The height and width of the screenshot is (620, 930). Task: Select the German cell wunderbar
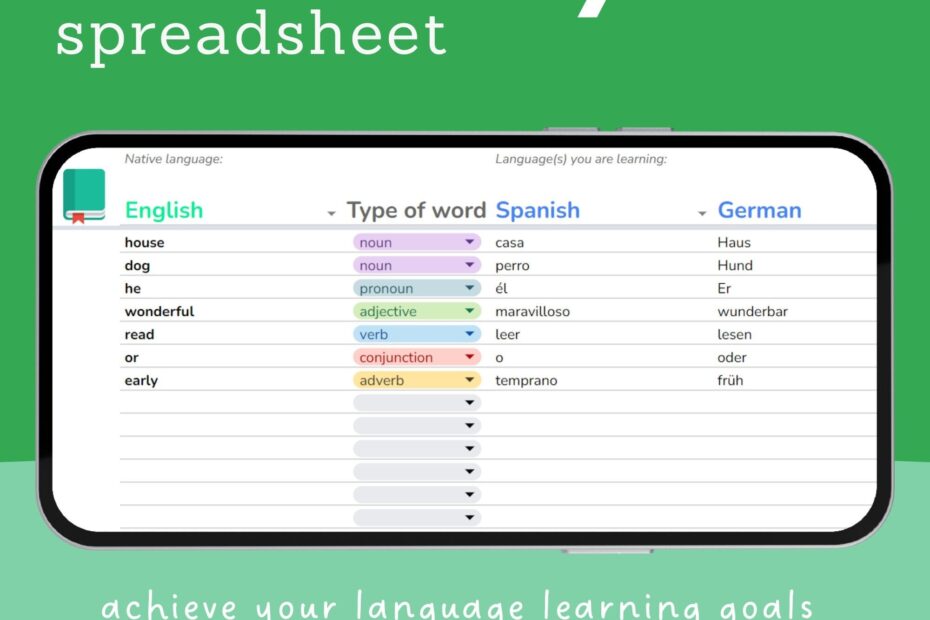[753, 311]
